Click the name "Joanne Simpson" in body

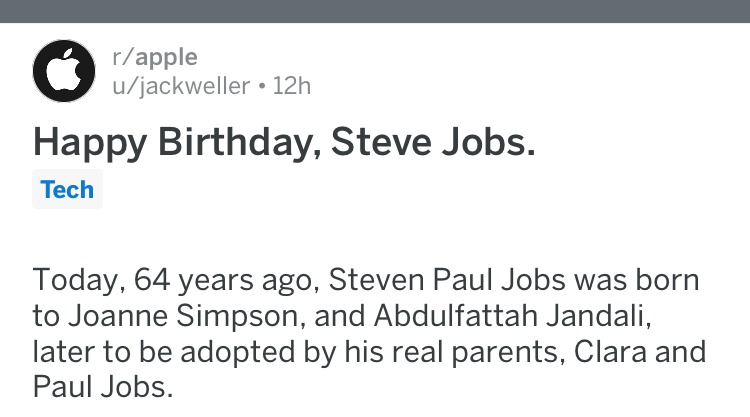tap(184, 316)
